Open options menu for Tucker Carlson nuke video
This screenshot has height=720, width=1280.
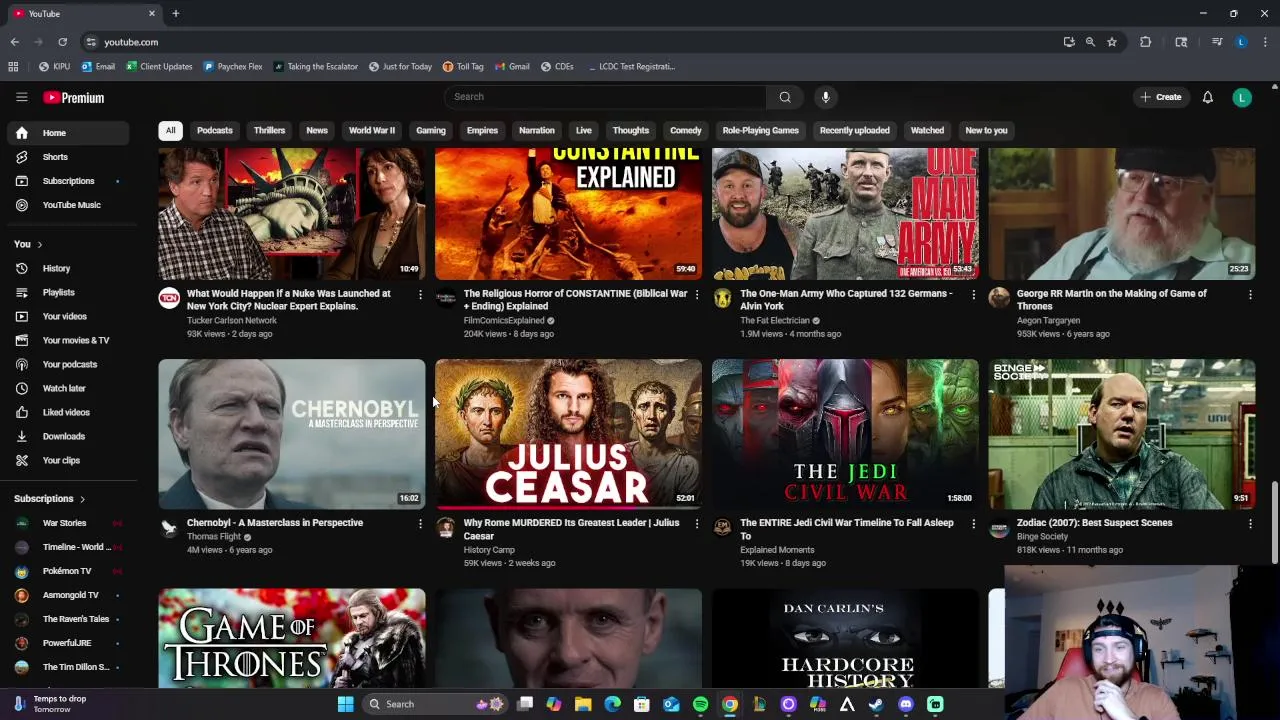pos(420,294)
